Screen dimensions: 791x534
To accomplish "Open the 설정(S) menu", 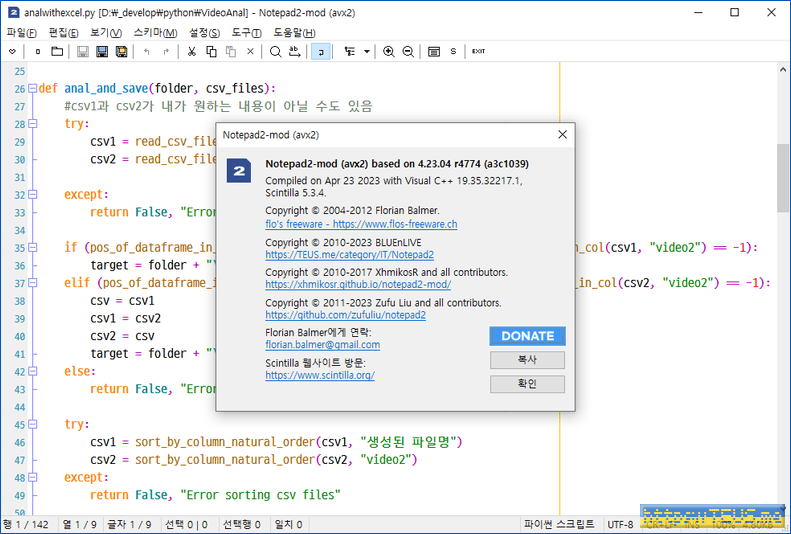I will [x=204, y=33].
